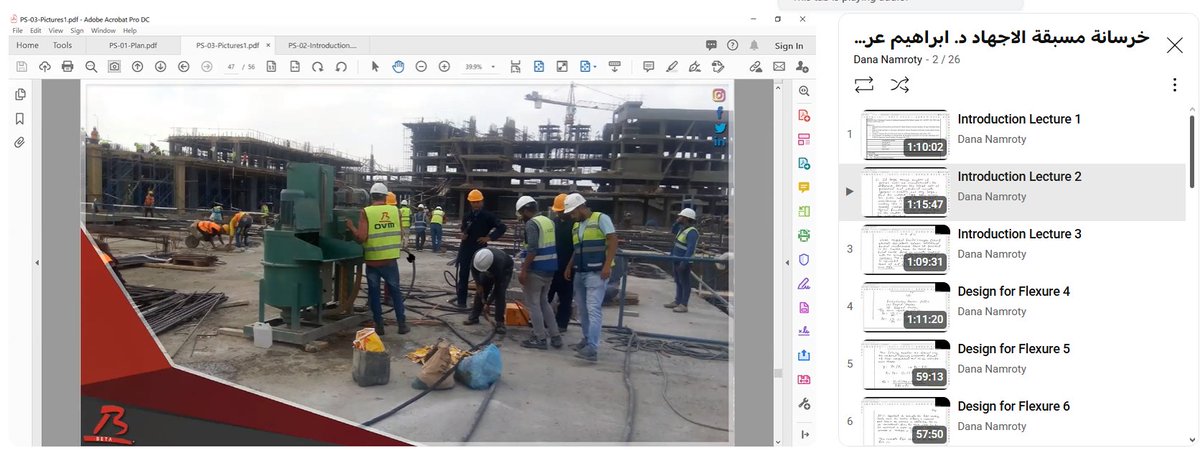This screenshot has height=453, width=1200.
Task: Click the snapshot camera icon
Action: (x=114, y=66)
